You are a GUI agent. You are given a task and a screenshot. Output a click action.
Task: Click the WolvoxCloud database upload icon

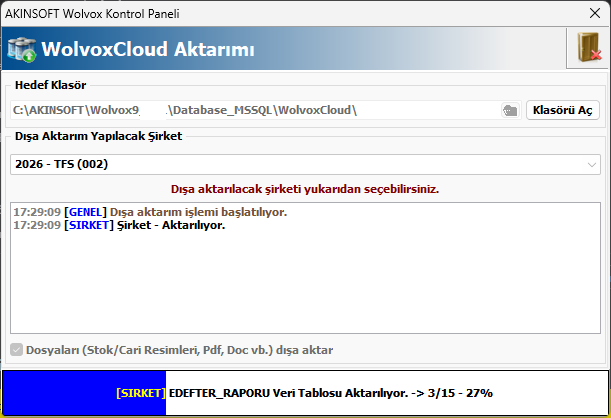[22, 49]
